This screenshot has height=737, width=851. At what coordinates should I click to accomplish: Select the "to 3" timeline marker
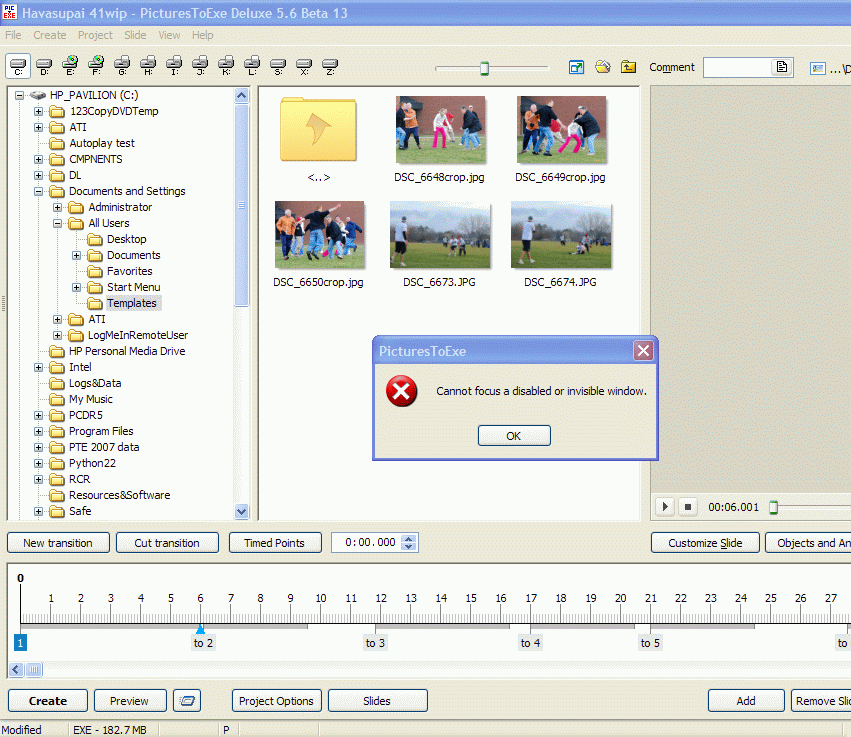click(x=375, y=643)
